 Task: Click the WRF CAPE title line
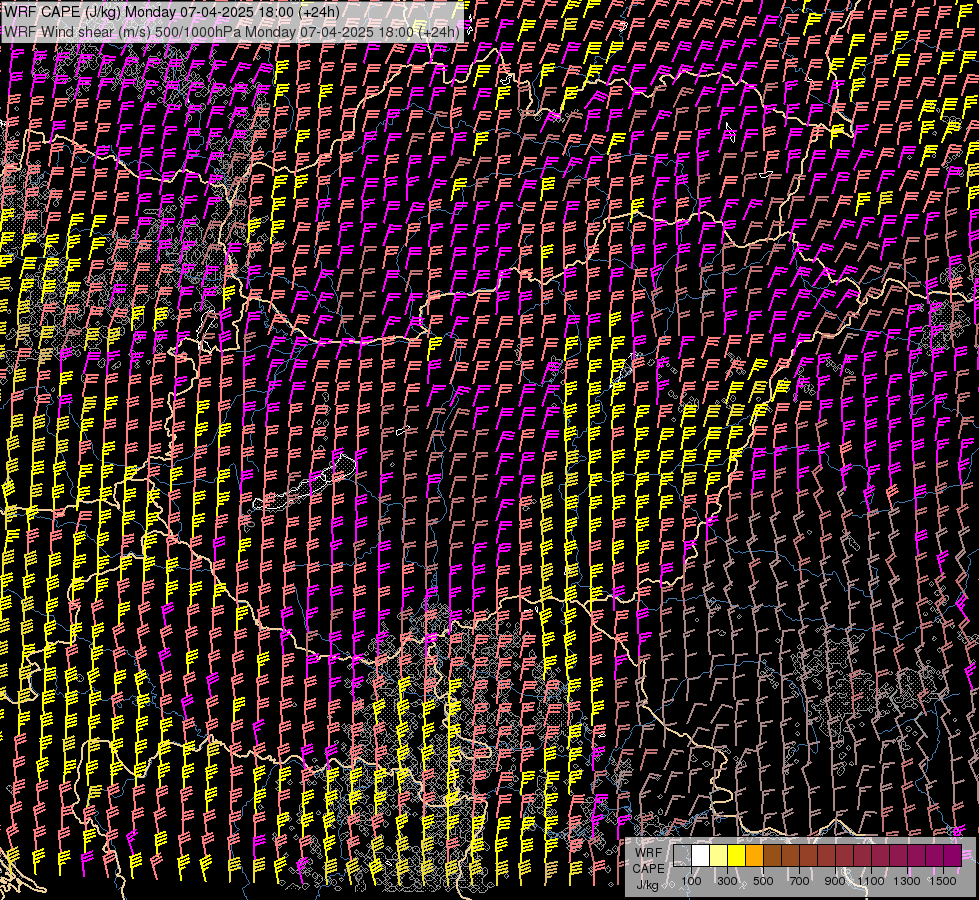pyautogui.click(x=172, y=12)
